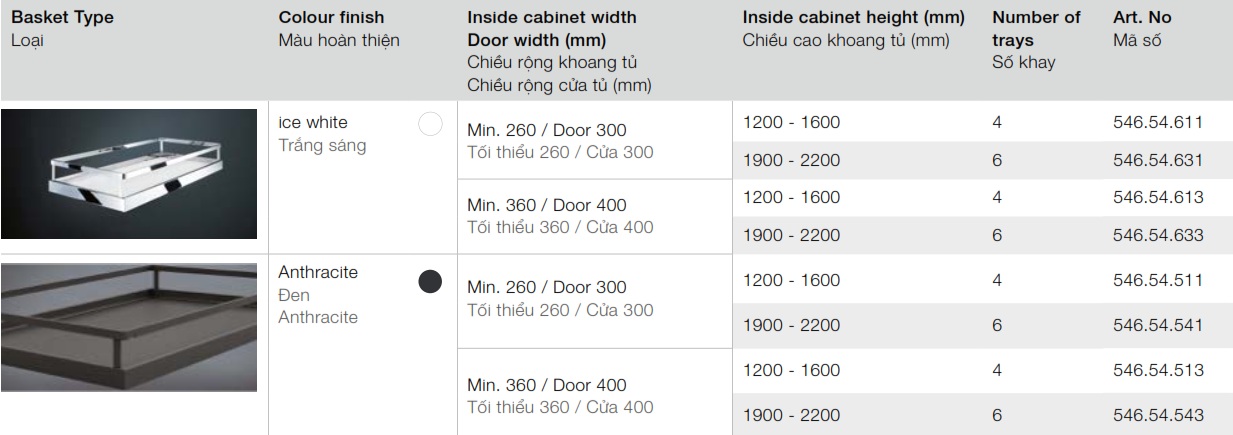Select article number 546.54.541

[1157, 325]
